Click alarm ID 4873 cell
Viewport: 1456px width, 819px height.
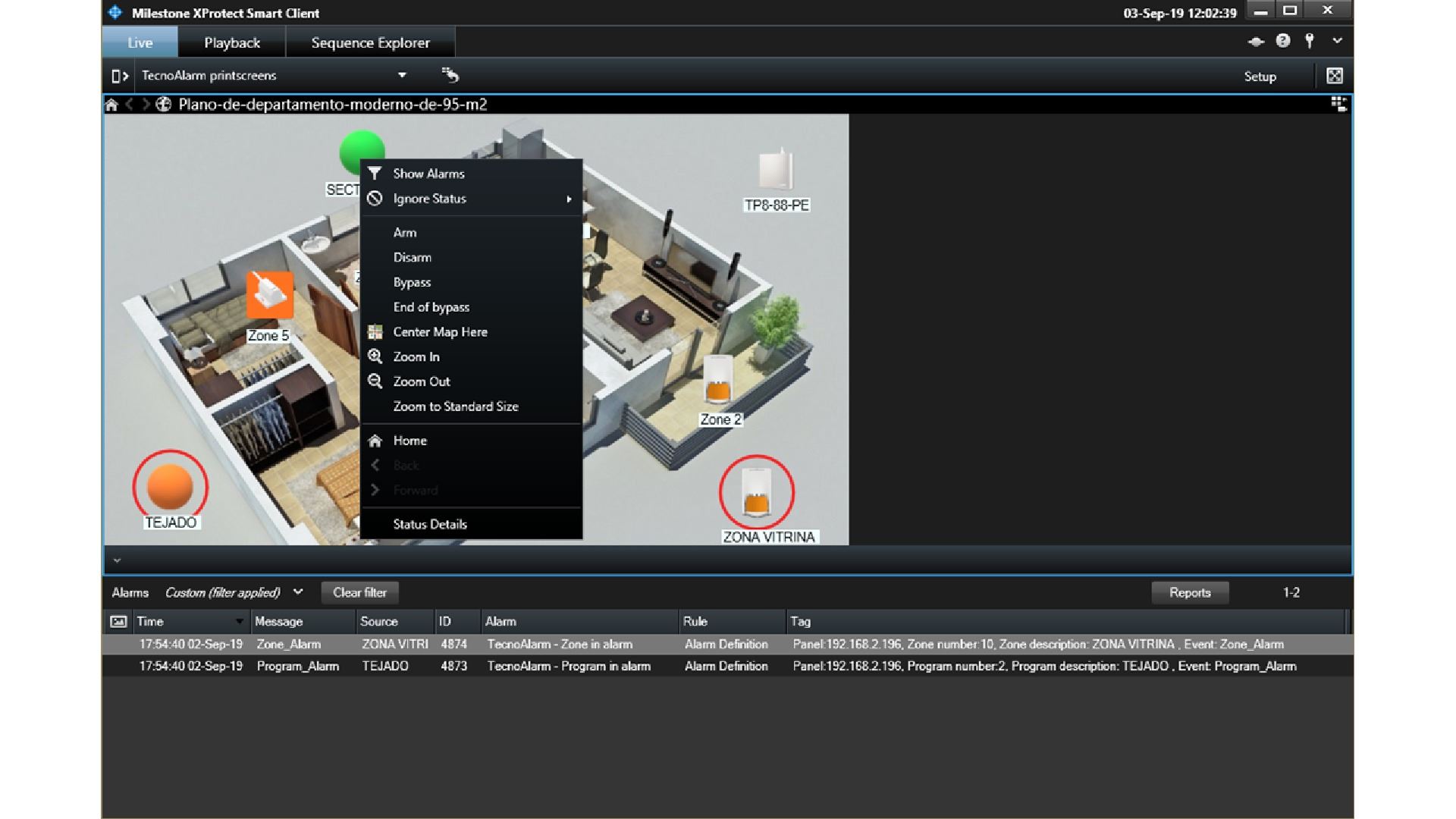(x=454, y=667)
